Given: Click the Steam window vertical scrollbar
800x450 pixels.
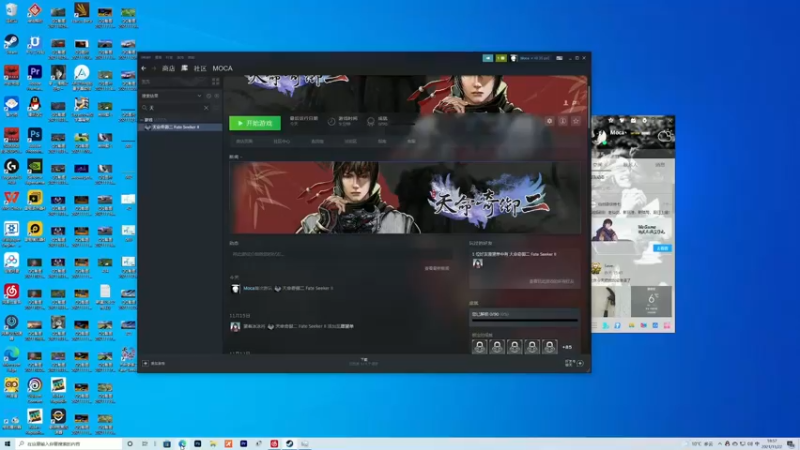Looking at the screenshot, I should coord(589,107).
